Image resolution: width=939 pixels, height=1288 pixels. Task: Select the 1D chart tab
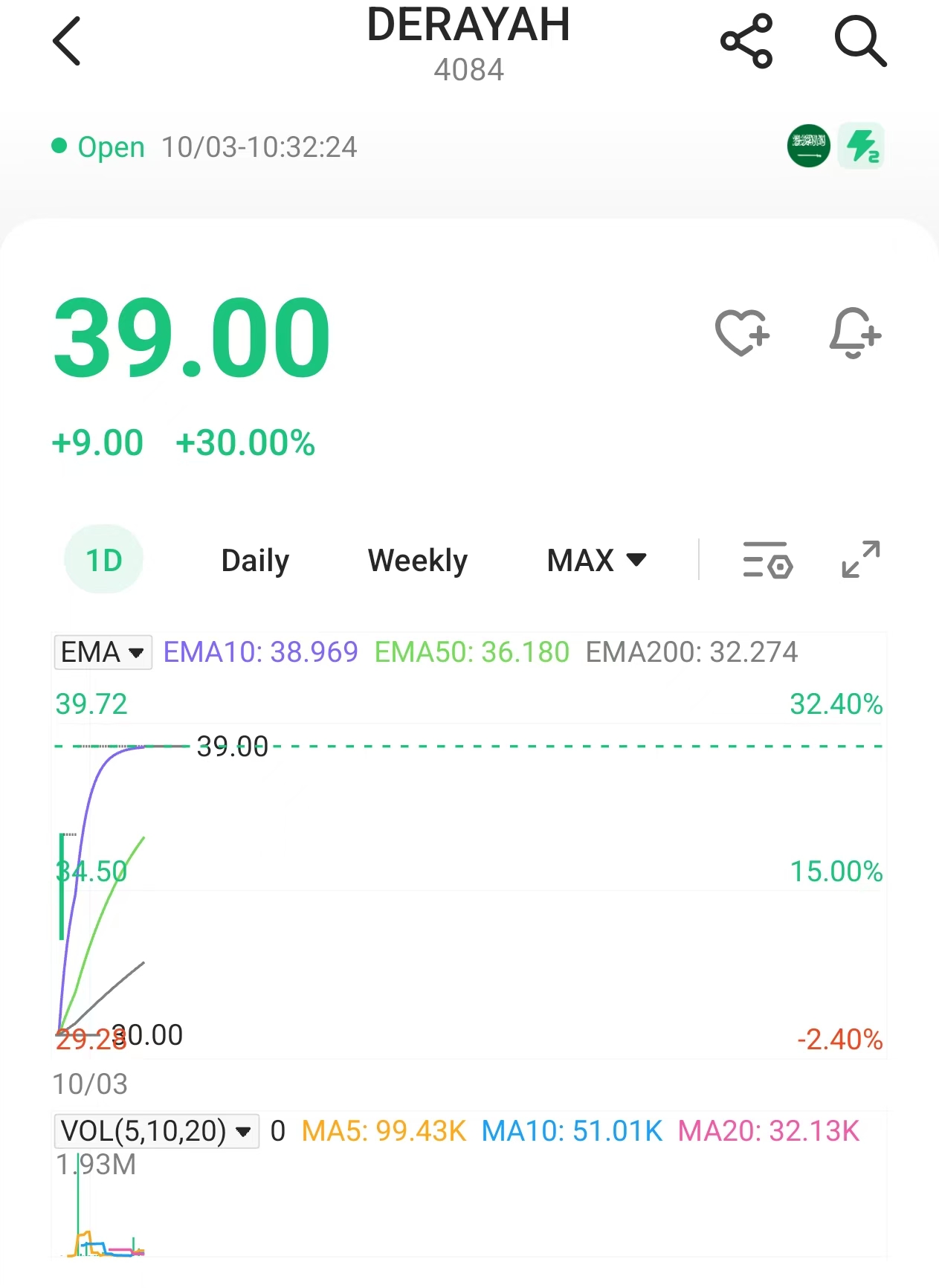click(x=104, y=560)
